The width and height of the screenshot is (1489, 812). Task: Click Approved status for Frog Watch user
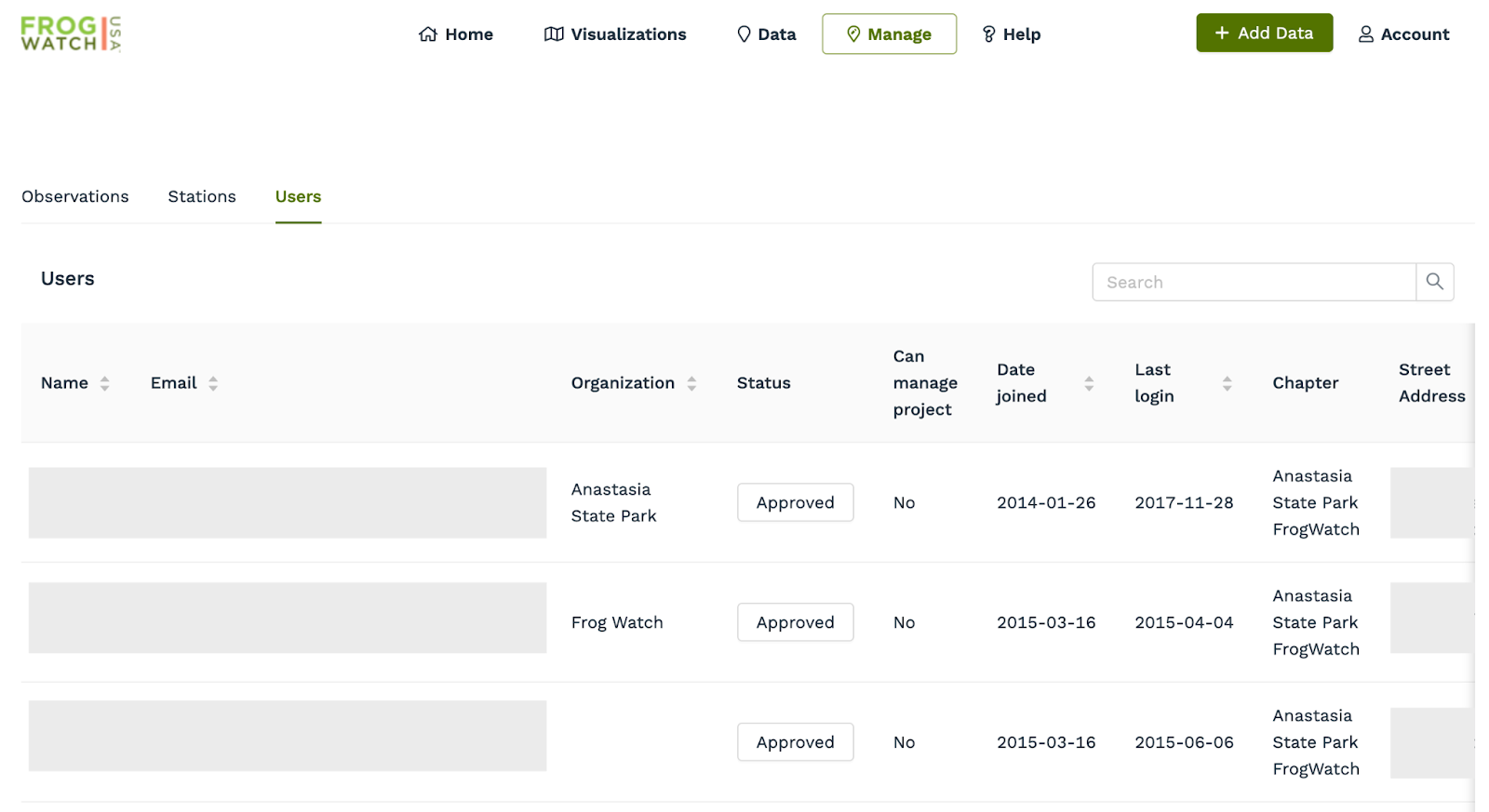(795, 622)
